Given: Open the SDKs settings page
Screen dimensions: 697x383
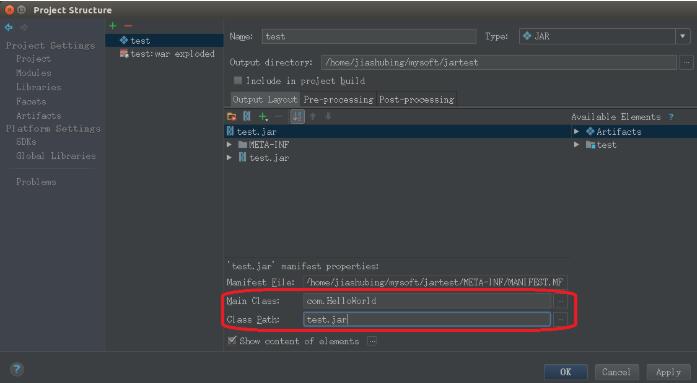Looking at the screenshot, I should [x=26, y=142].
